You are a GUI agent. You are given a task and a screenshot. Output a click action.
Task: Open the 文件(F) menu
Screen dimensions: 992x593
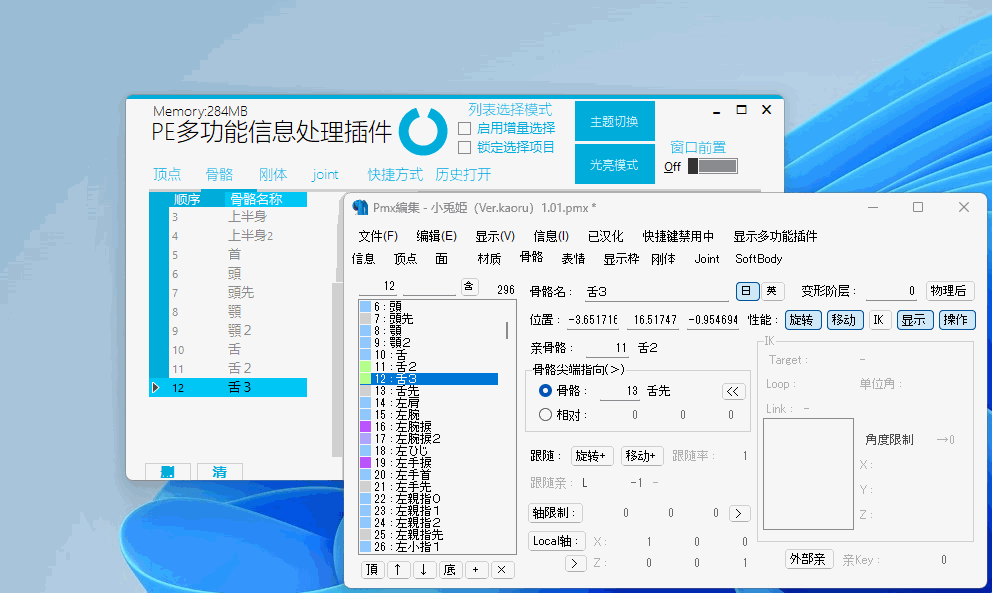(378, 236)
